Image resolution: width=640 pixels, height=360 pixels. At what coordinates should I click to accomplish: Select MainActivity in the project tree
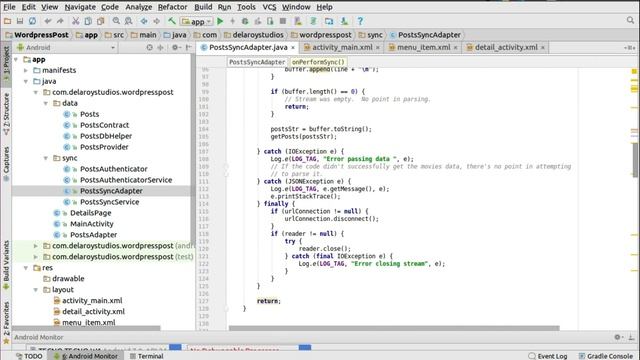click(x=91, y=224)
